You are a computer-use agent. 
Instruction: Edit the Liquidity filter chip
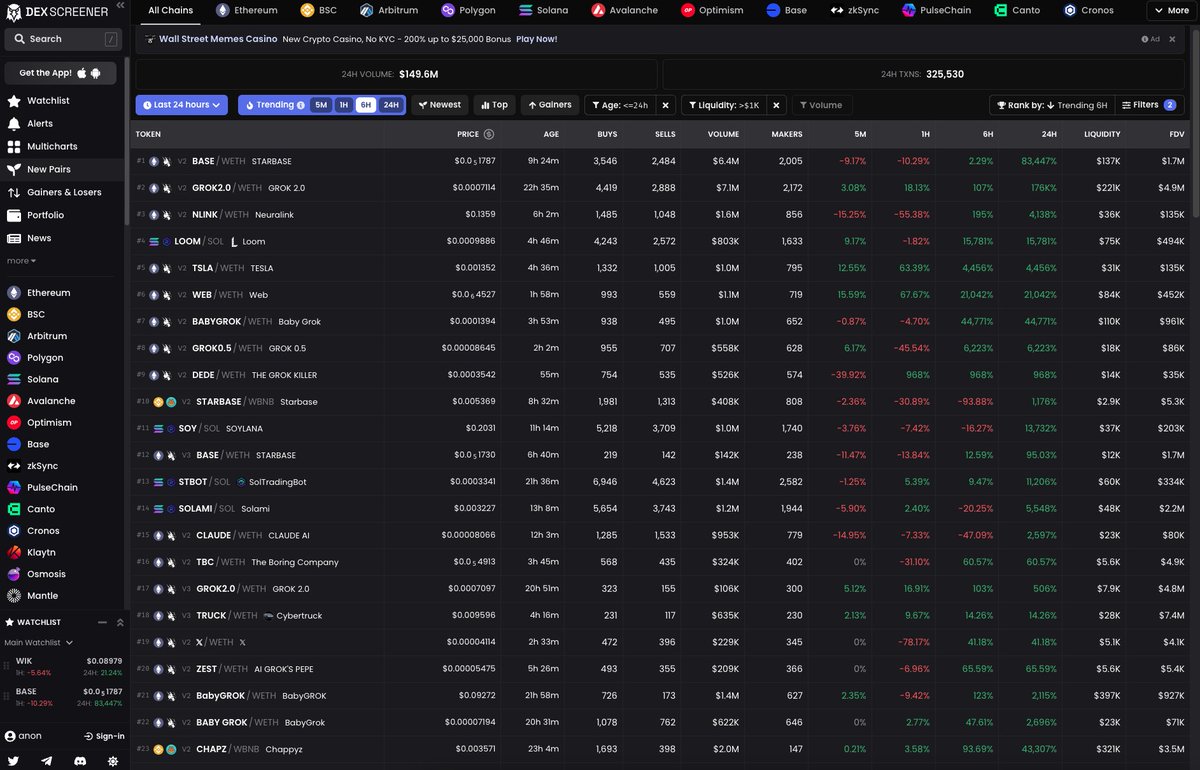coord(725,105)
